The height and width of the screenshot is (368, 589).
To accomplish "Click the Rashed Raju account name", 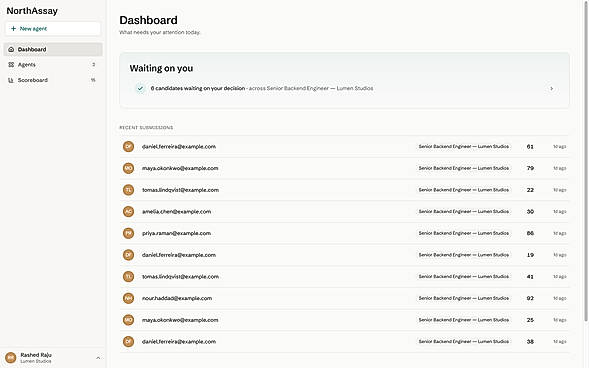I will 36,355.
